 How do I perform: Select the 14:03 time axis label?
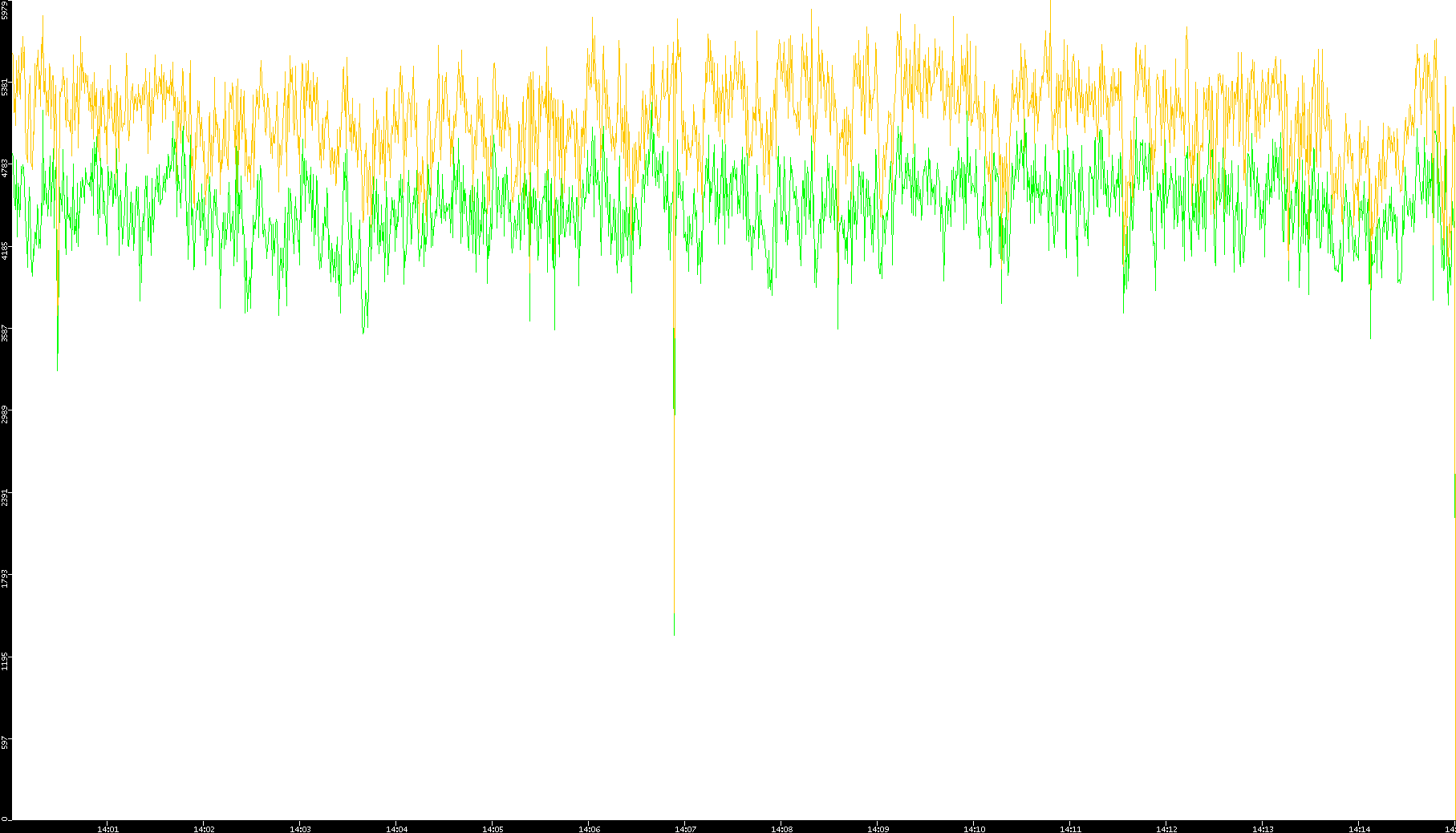tap(300, 829)
